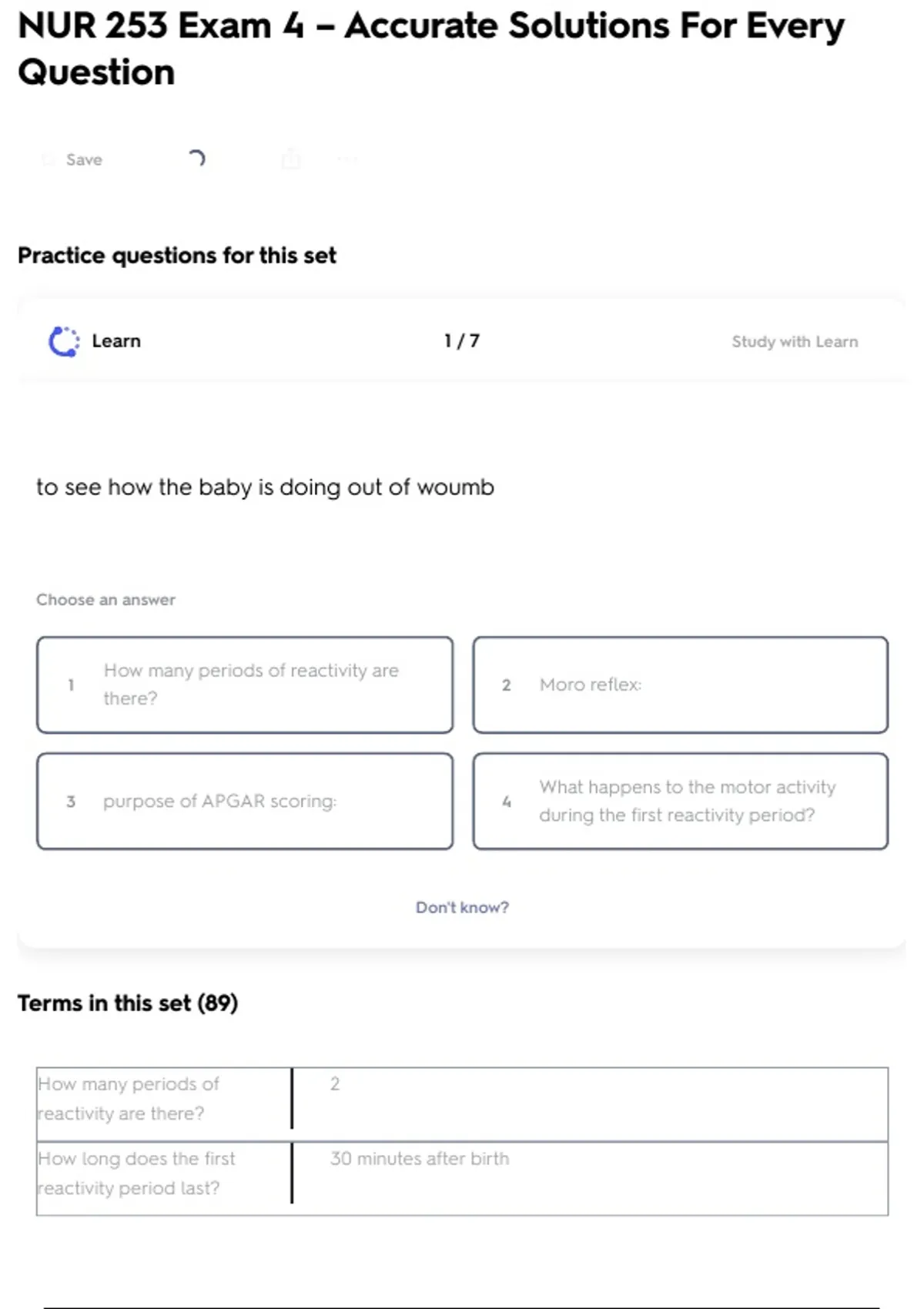
Task: Click the 'Don't know?' link
Action: (x=462, y=907)
